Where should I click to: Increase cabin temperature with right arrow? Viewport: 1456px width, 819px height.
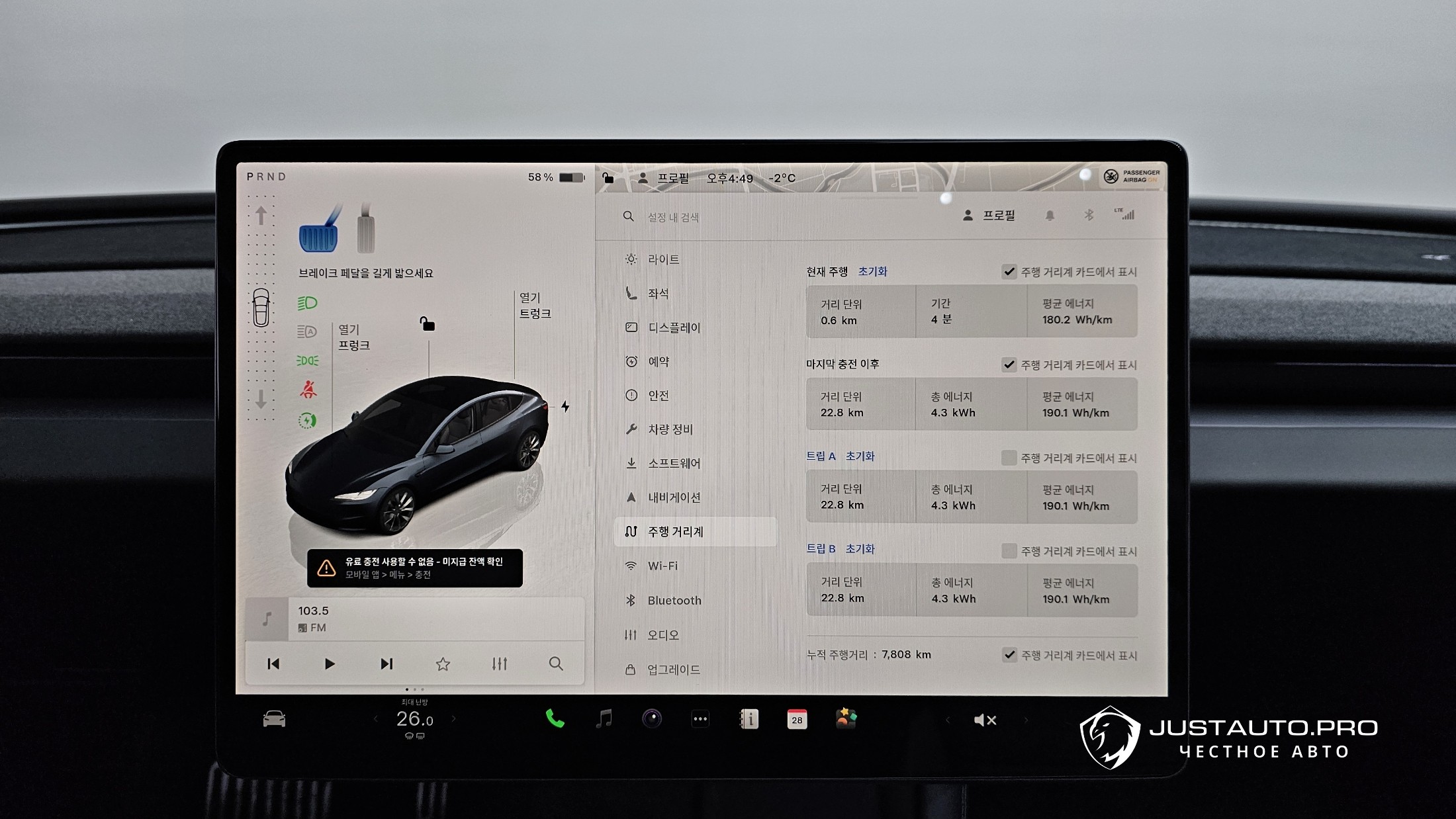454,719
